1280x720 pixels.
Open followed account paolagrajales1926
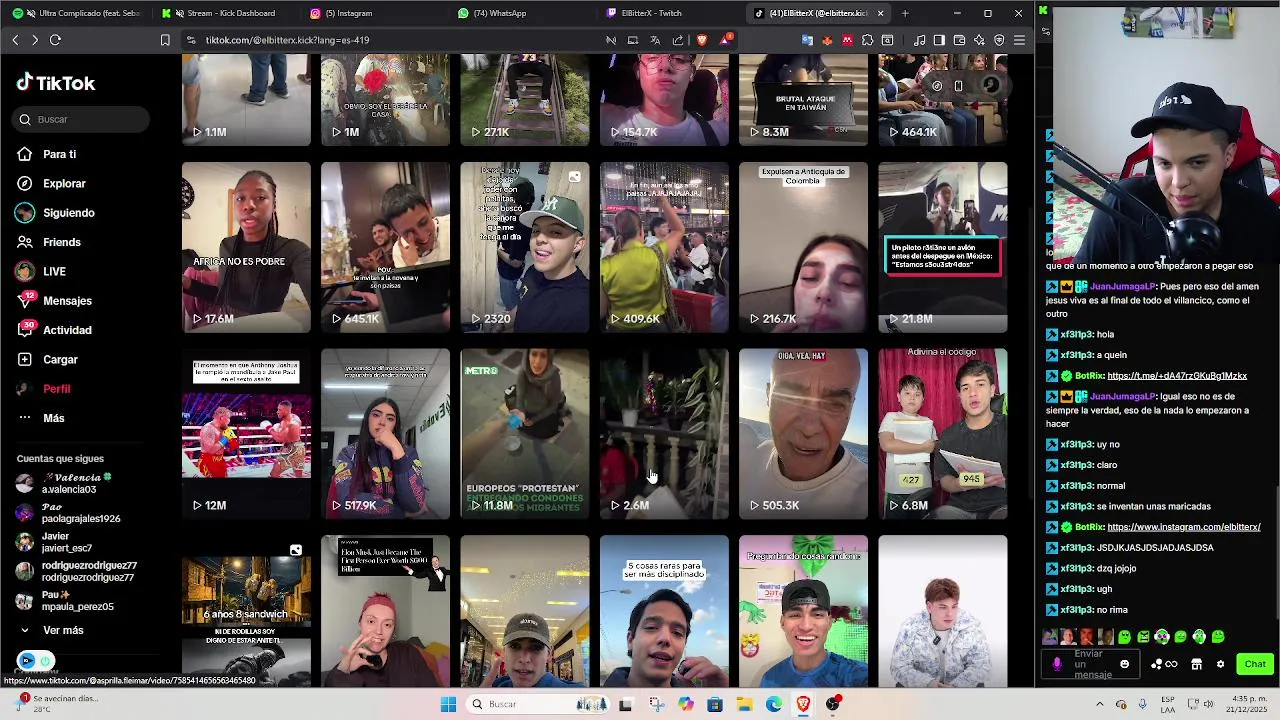tap(68, 513)
